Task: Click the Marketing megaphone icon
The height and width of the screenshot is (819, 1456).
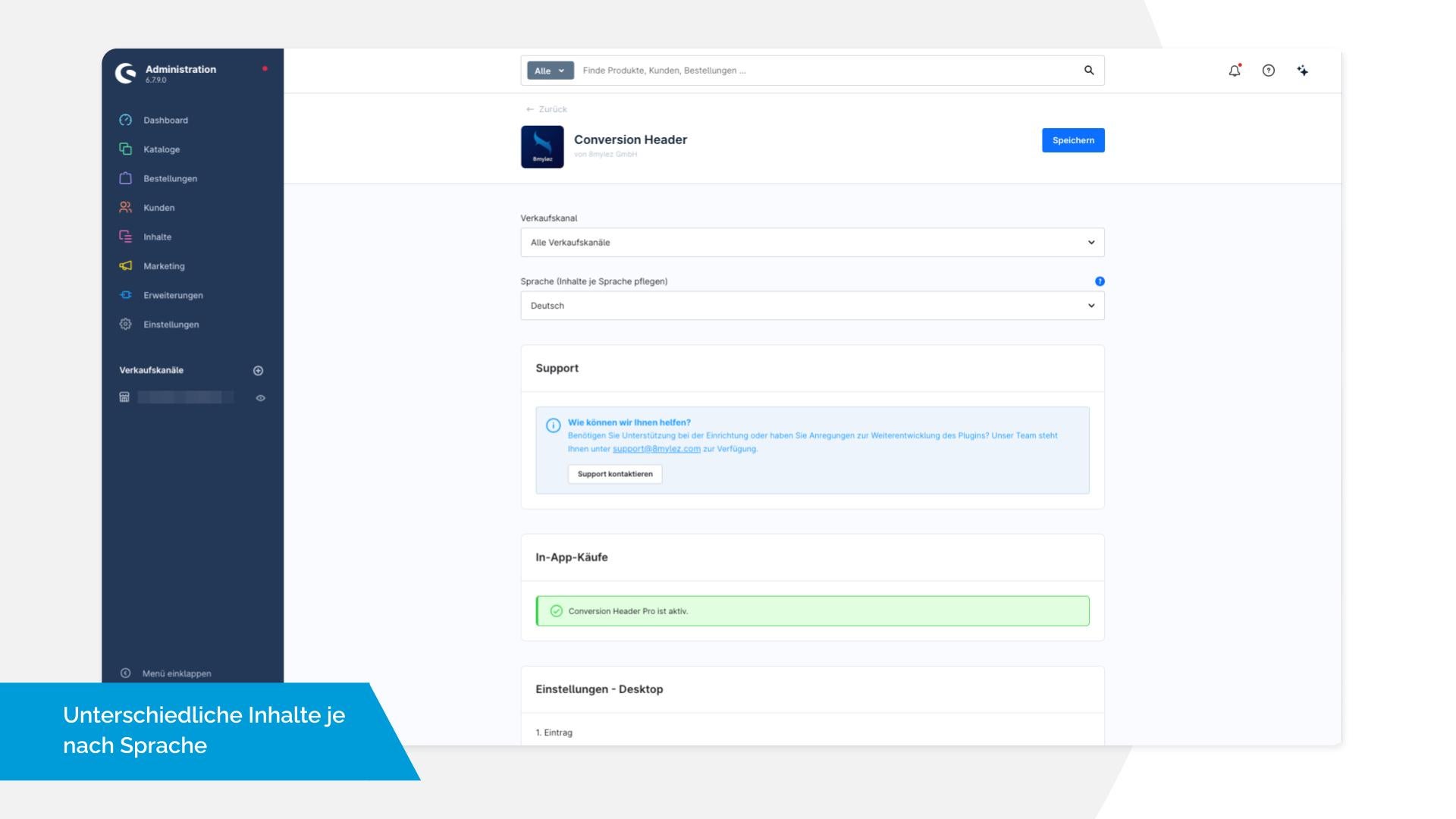Action: click(x=126, y=266)
